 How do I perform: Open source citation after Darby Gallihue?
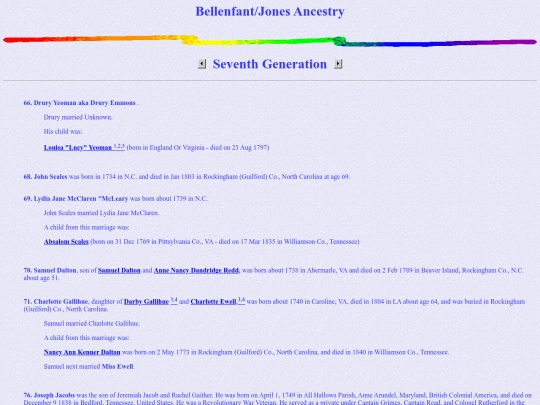pyautogui.click(x=174, y=300)
